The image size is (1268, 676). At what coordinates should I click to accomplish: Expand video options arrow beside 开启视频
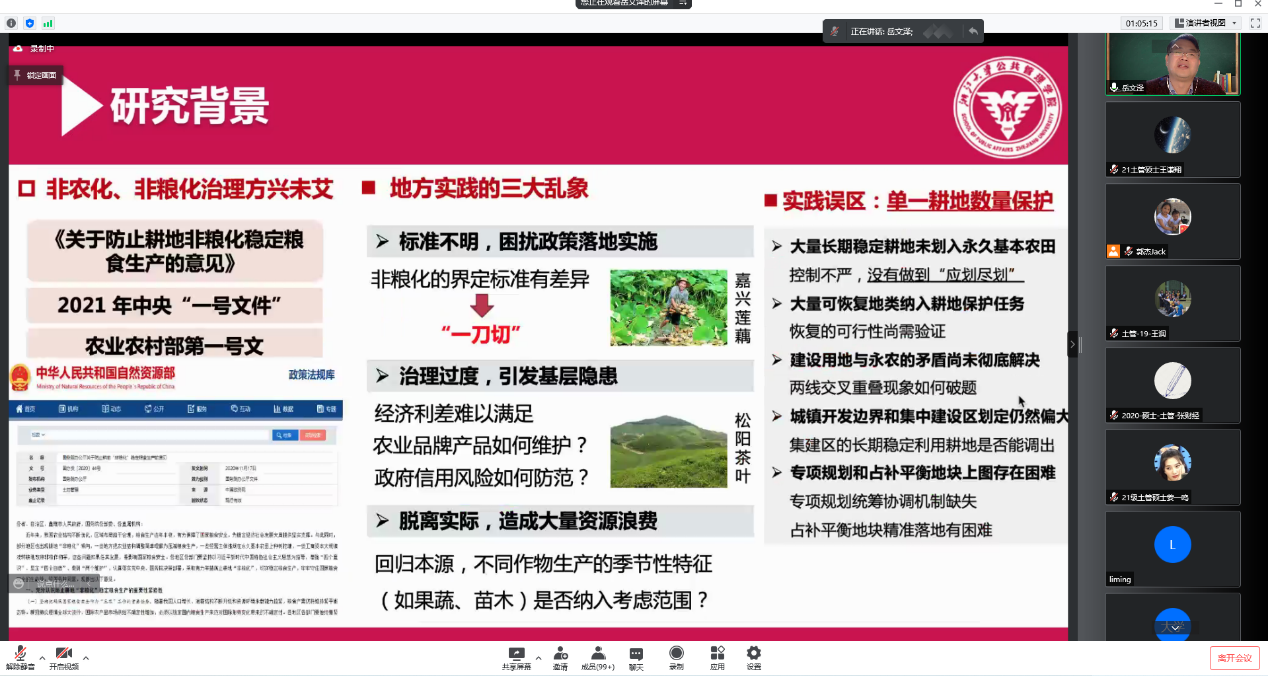(x=86, y=657)
